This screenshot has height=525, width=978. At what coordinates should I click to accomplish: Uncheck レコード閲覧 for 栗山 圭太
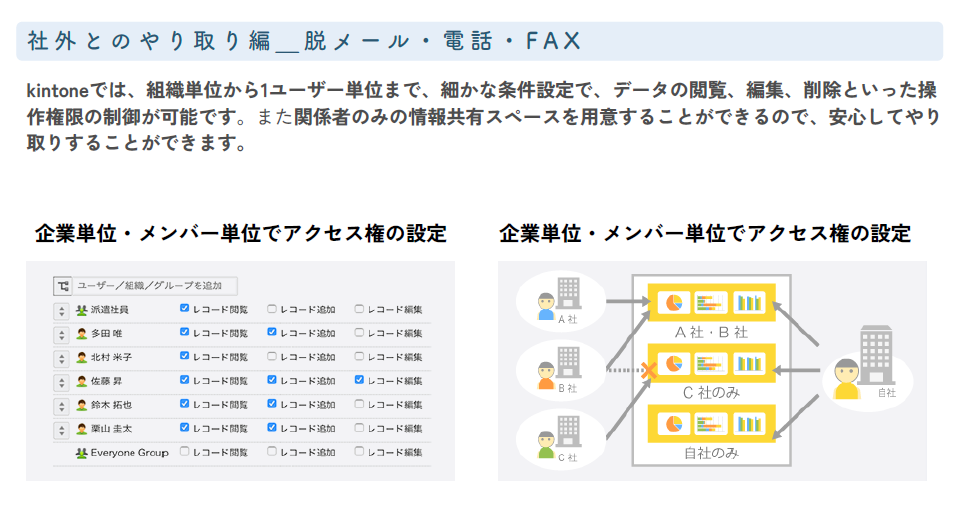pyautogui.click(x=184, y=428)
